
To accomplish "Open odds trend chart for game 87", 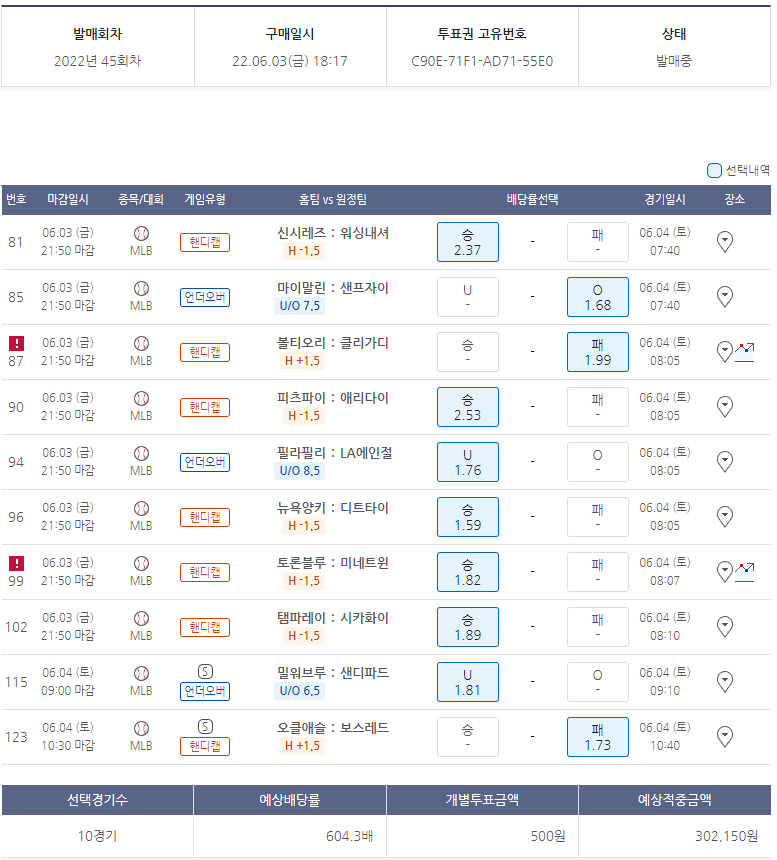I will (745, 352).
